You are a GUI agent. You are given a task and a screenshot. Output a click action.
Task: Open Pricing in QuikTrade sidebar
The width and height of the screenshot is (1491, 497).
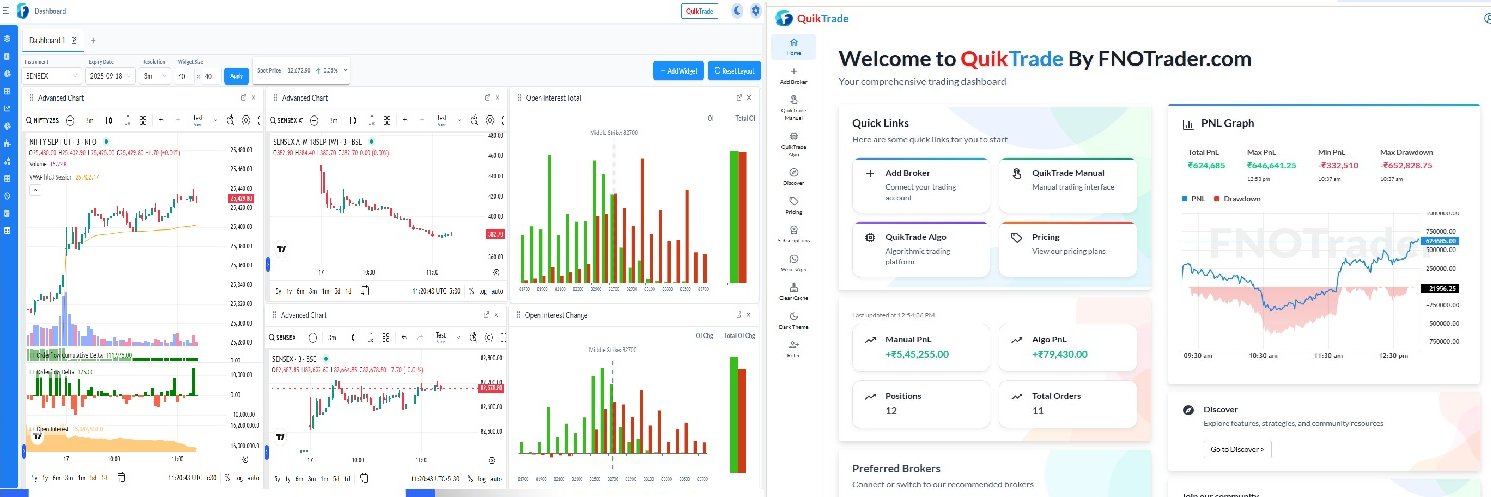(x=793, y=206)
